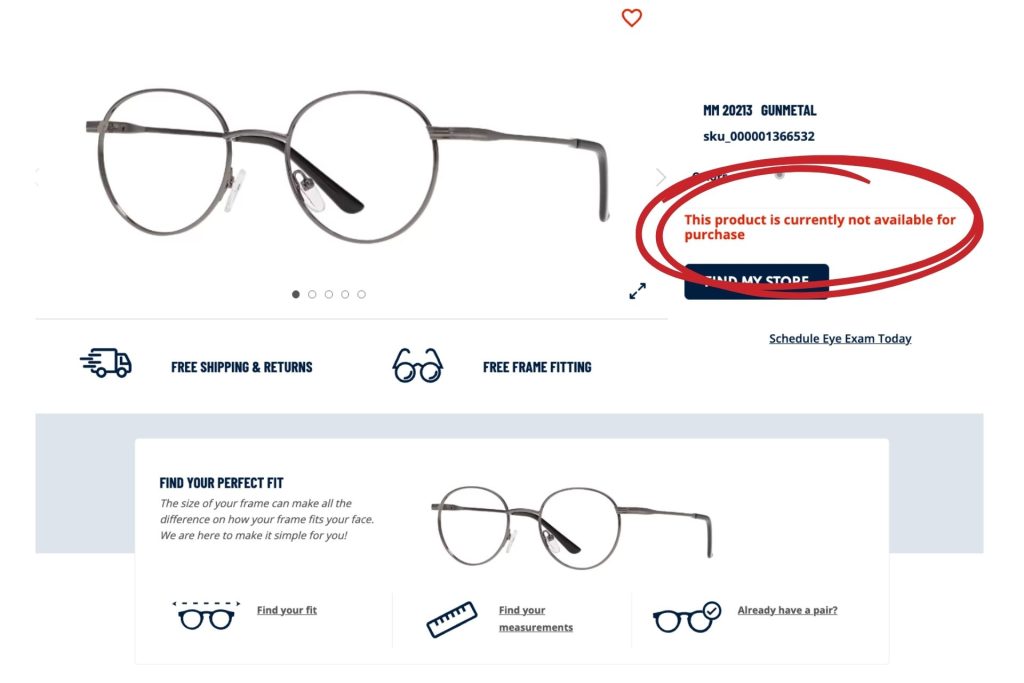
Task: Select the first carousel dot
Action: 296,294
